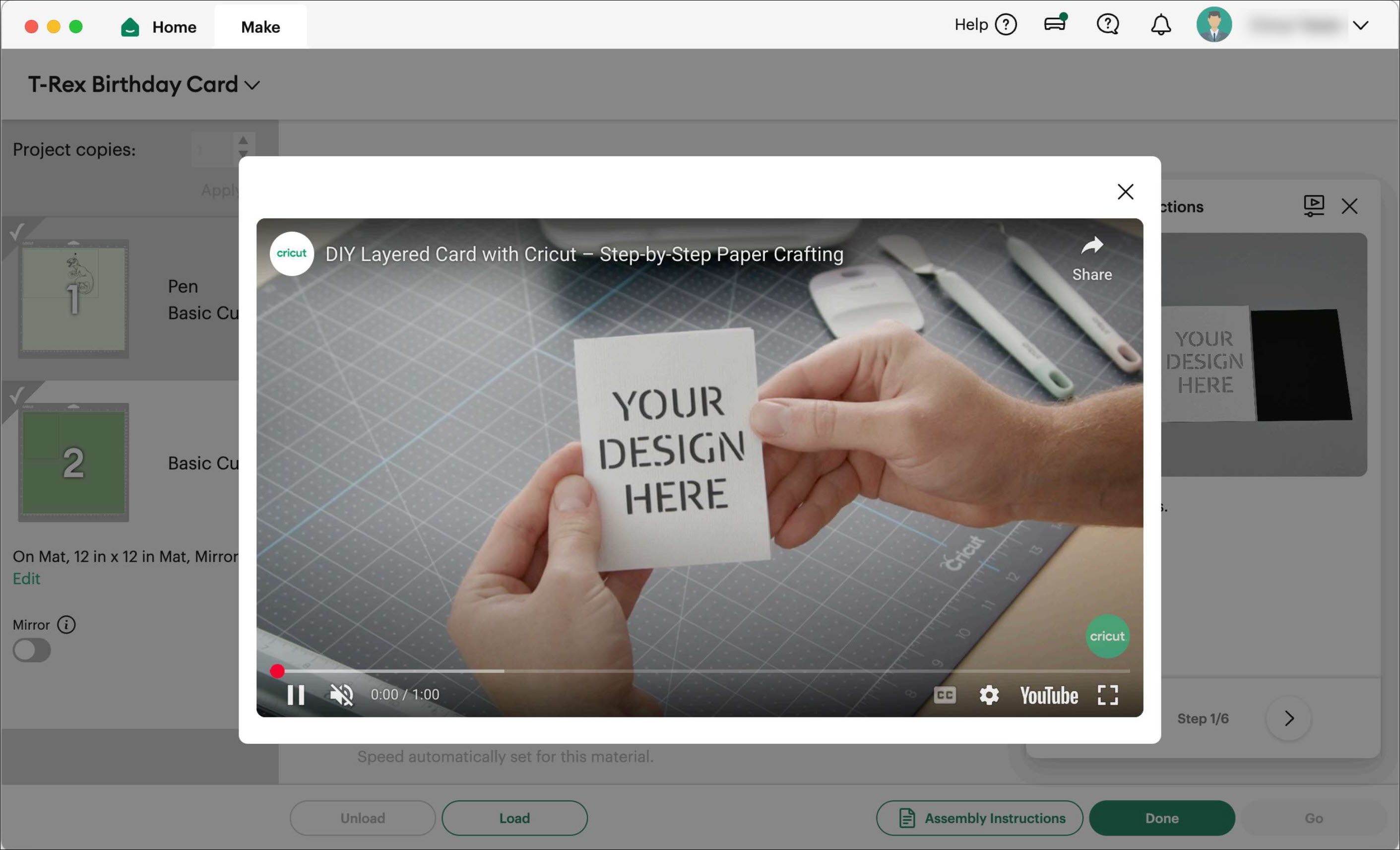Select the Make tab
The width and height of the screenshot is (1400, 850).
(x=260, y=27)
